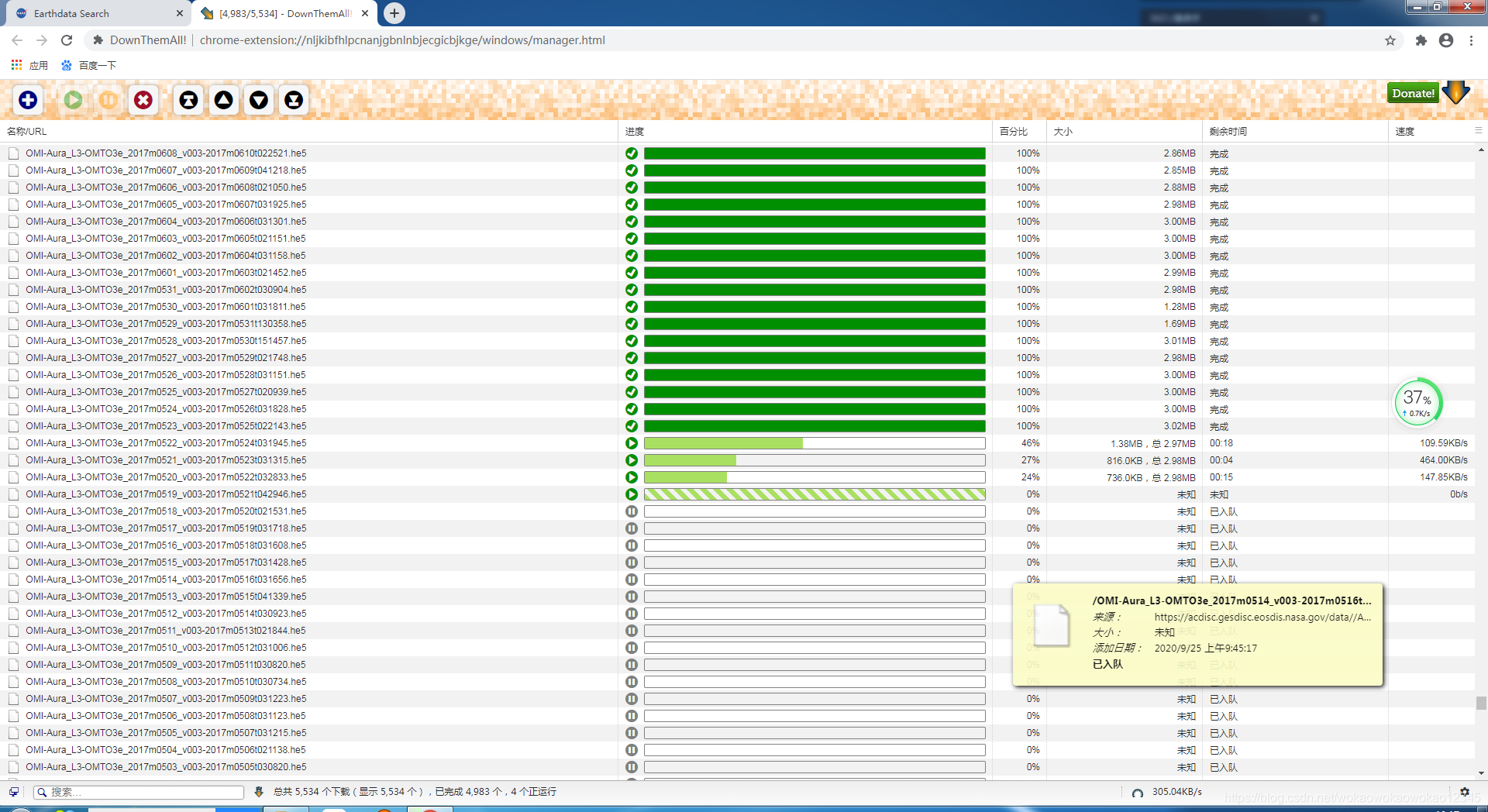
Task: Close the Earthdata Search tab
Action: 180,13
